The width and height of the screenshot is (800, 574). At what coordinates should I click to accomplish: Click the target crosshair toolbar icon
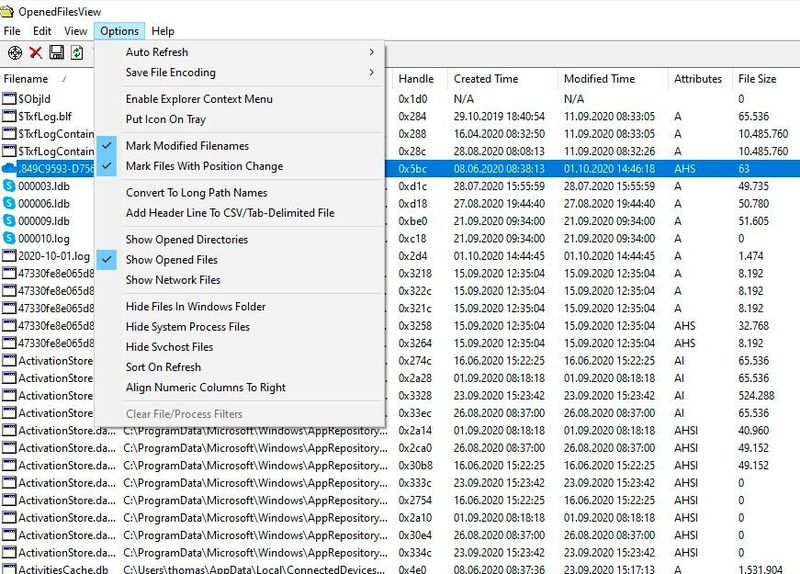[15, 53]
